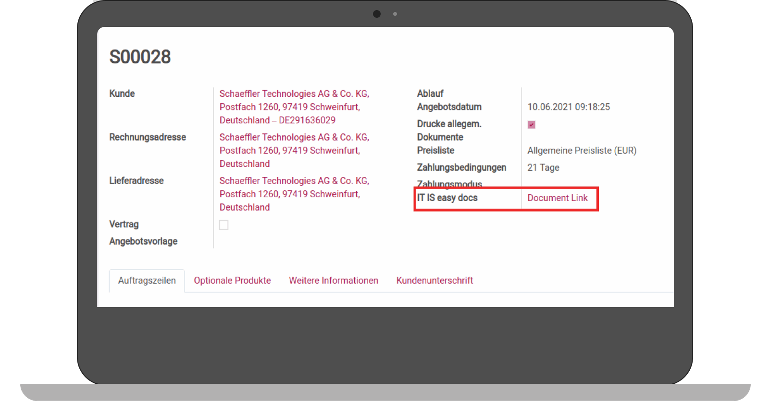Uncheck the Drucke allgem. Dokumente checkbox
The width and height of the screenshot is (770, 402).
[x=531, y=124]
